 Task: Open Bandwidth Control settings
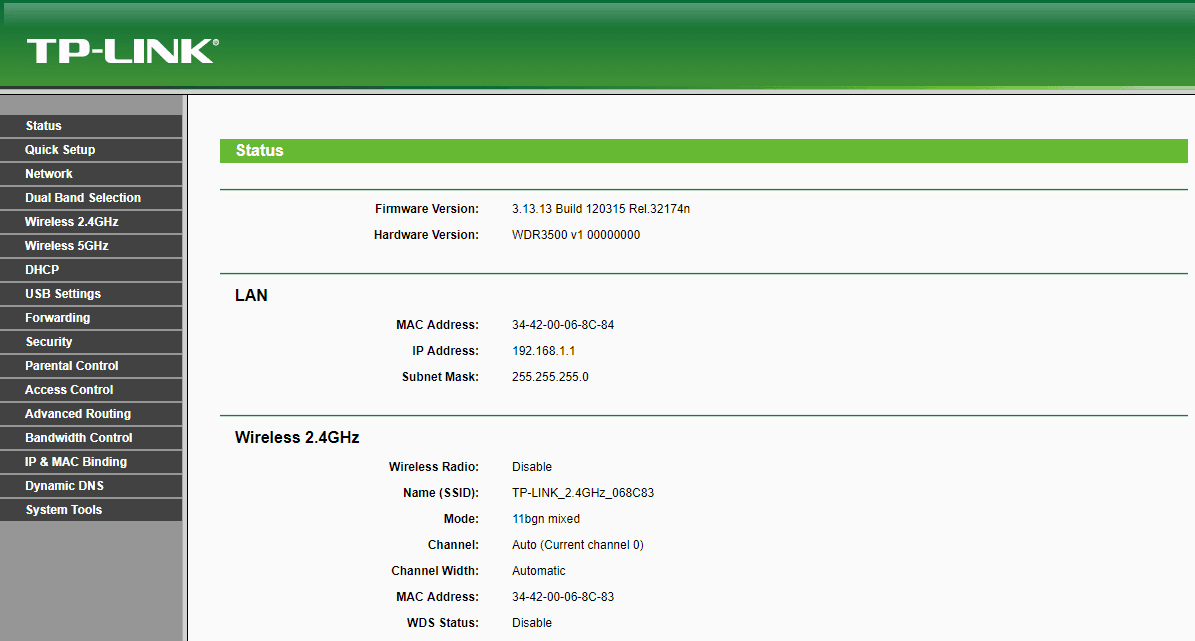tap(76, 437)
